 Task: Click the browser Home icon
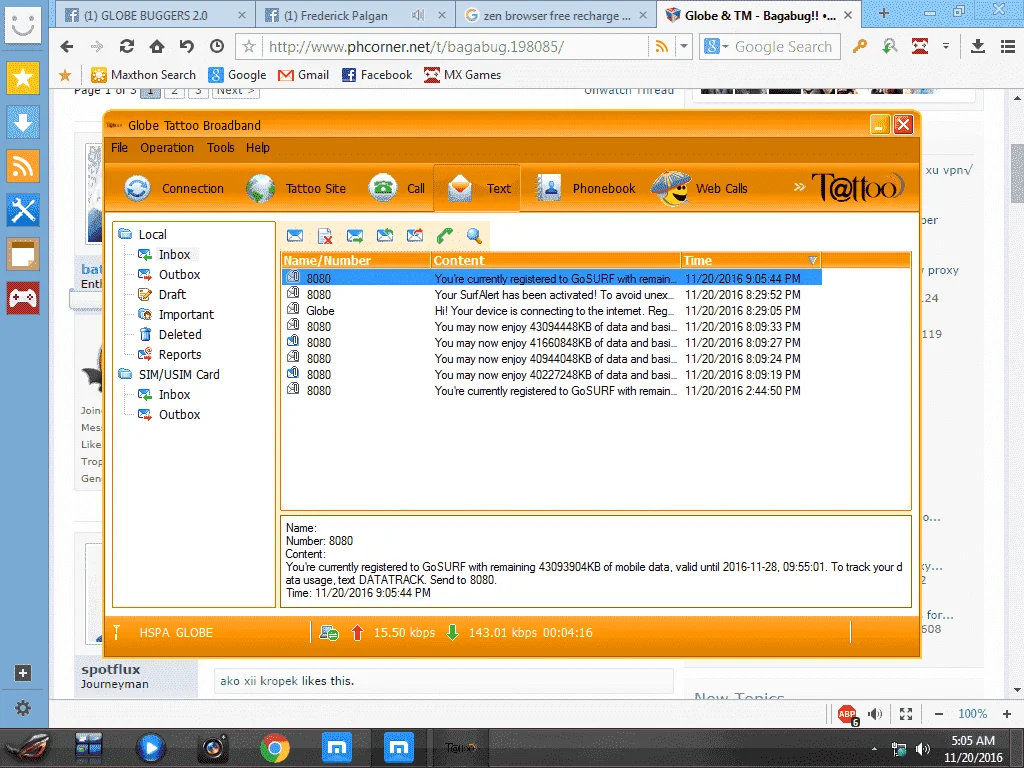[157, 46]
